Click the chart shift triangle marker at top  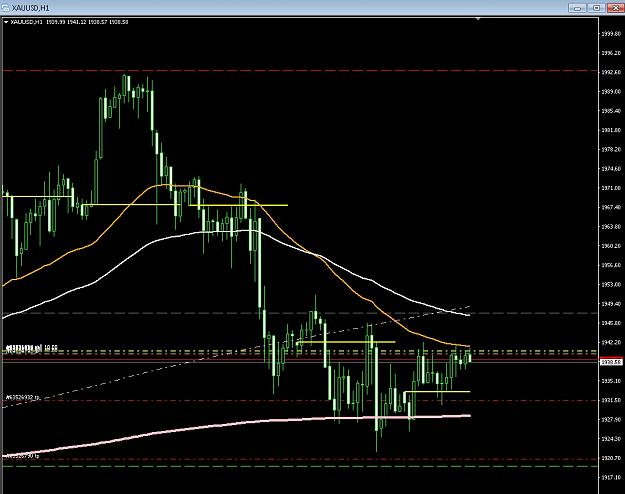[478, 19]
